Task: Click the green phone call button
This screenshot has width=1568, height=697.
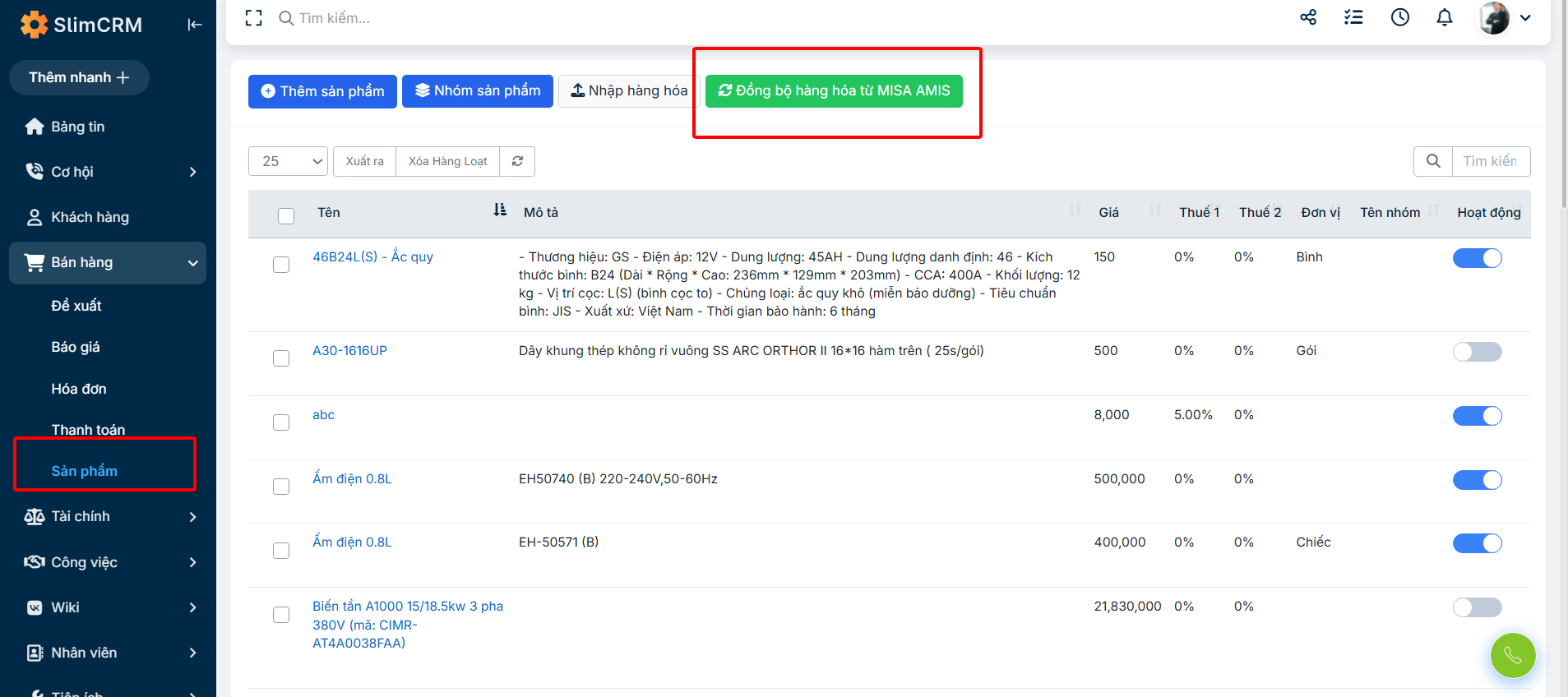Action: tap(1512, 655)
